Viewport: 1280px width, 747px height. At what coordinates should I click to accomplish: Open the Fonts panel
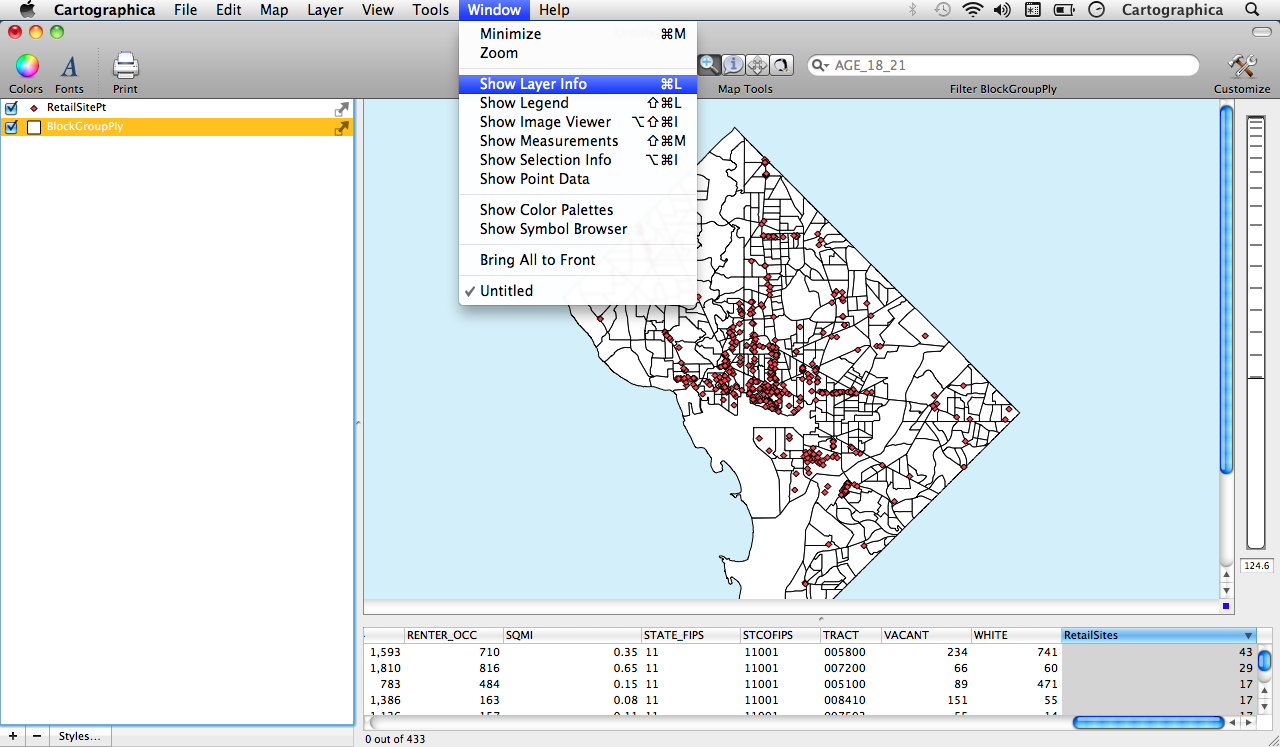click(69, 68)
